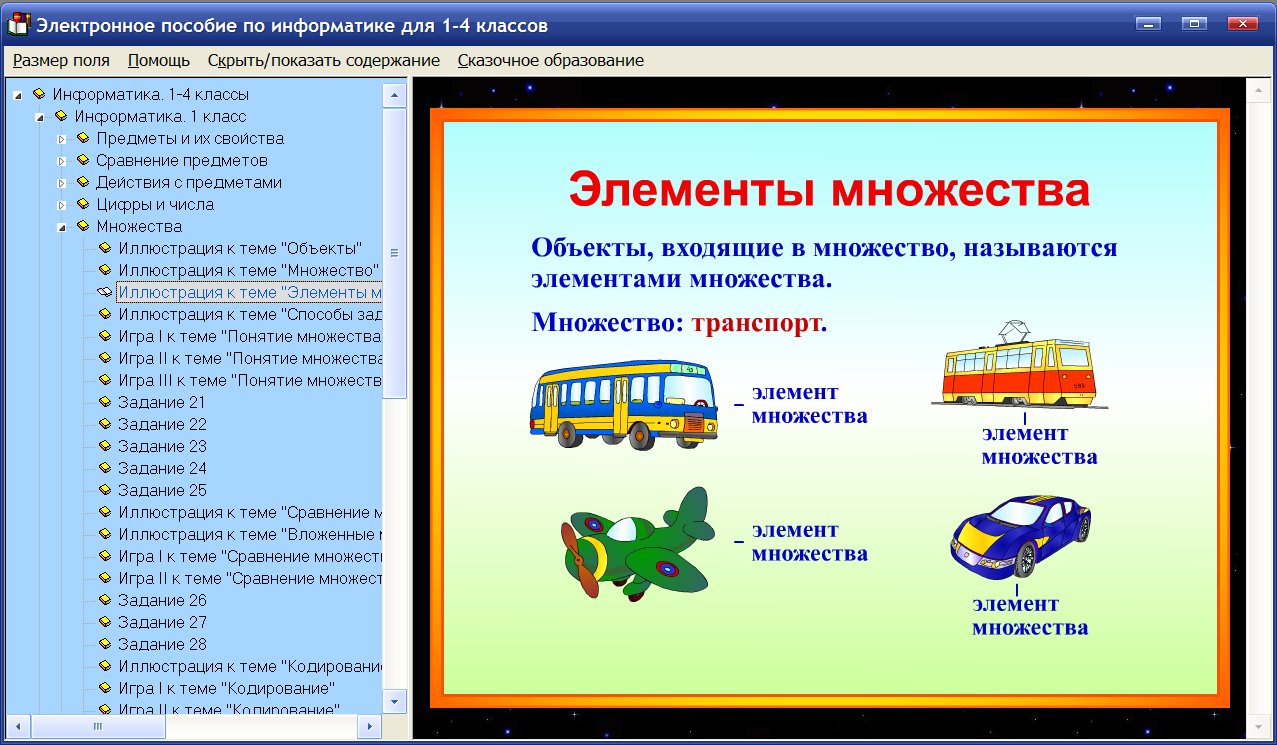1277x745 pixels.
Task: Click the book icon beside "Действия с предметами"
Action: pyautogui.click(x=83, y=182)
